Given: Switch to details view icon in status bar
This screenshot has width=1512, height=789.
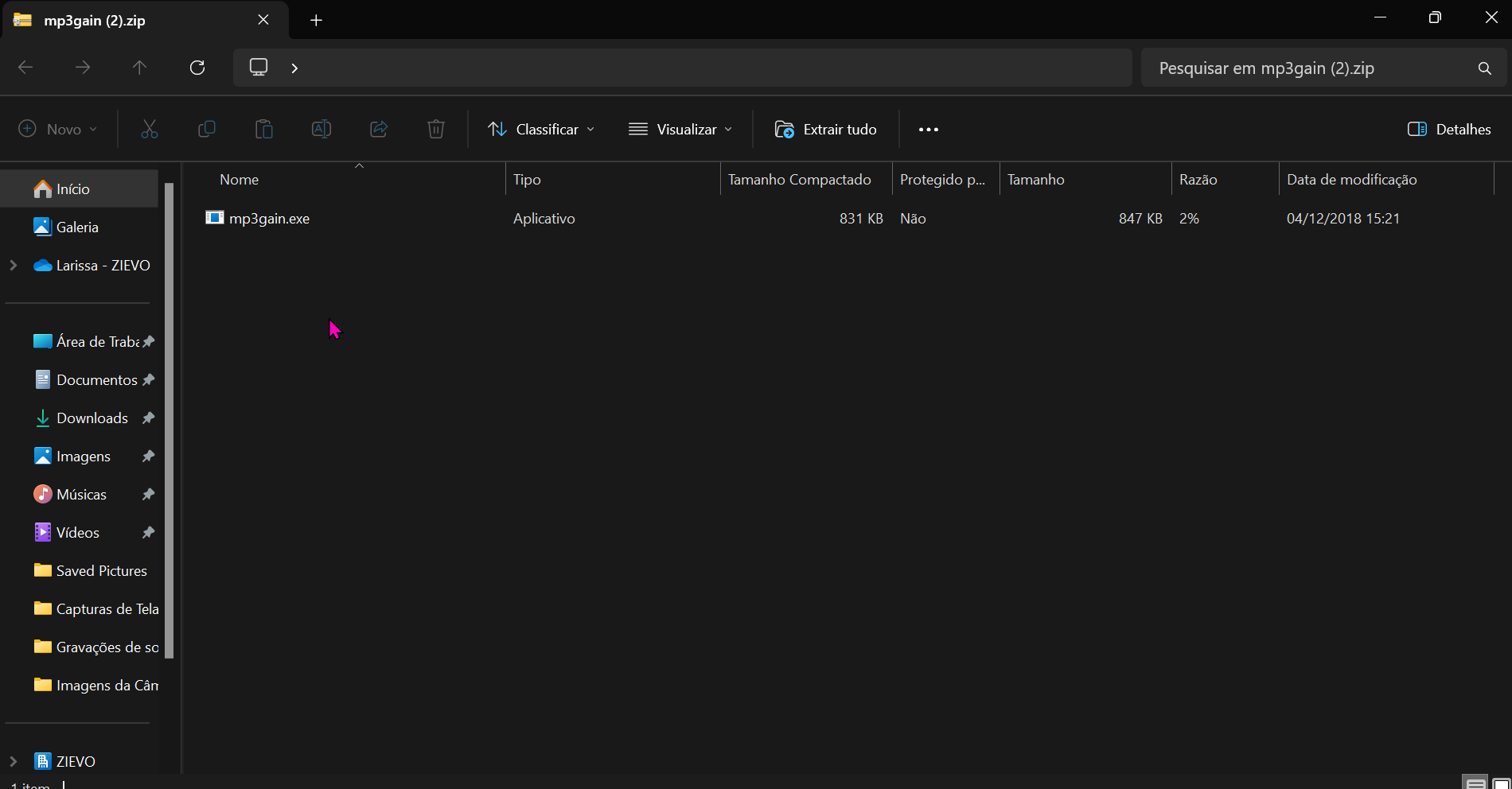Looking at the screenshot, I should click(1475, 783).
